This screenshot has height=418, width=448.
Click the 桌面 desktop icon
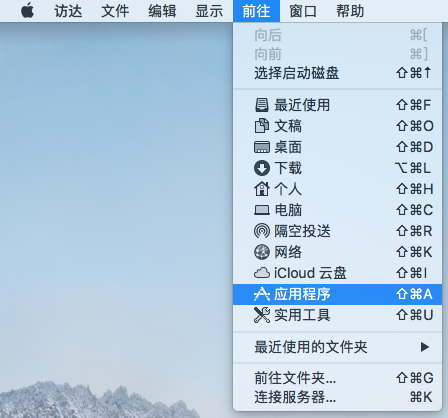click(x=262, y=147)
